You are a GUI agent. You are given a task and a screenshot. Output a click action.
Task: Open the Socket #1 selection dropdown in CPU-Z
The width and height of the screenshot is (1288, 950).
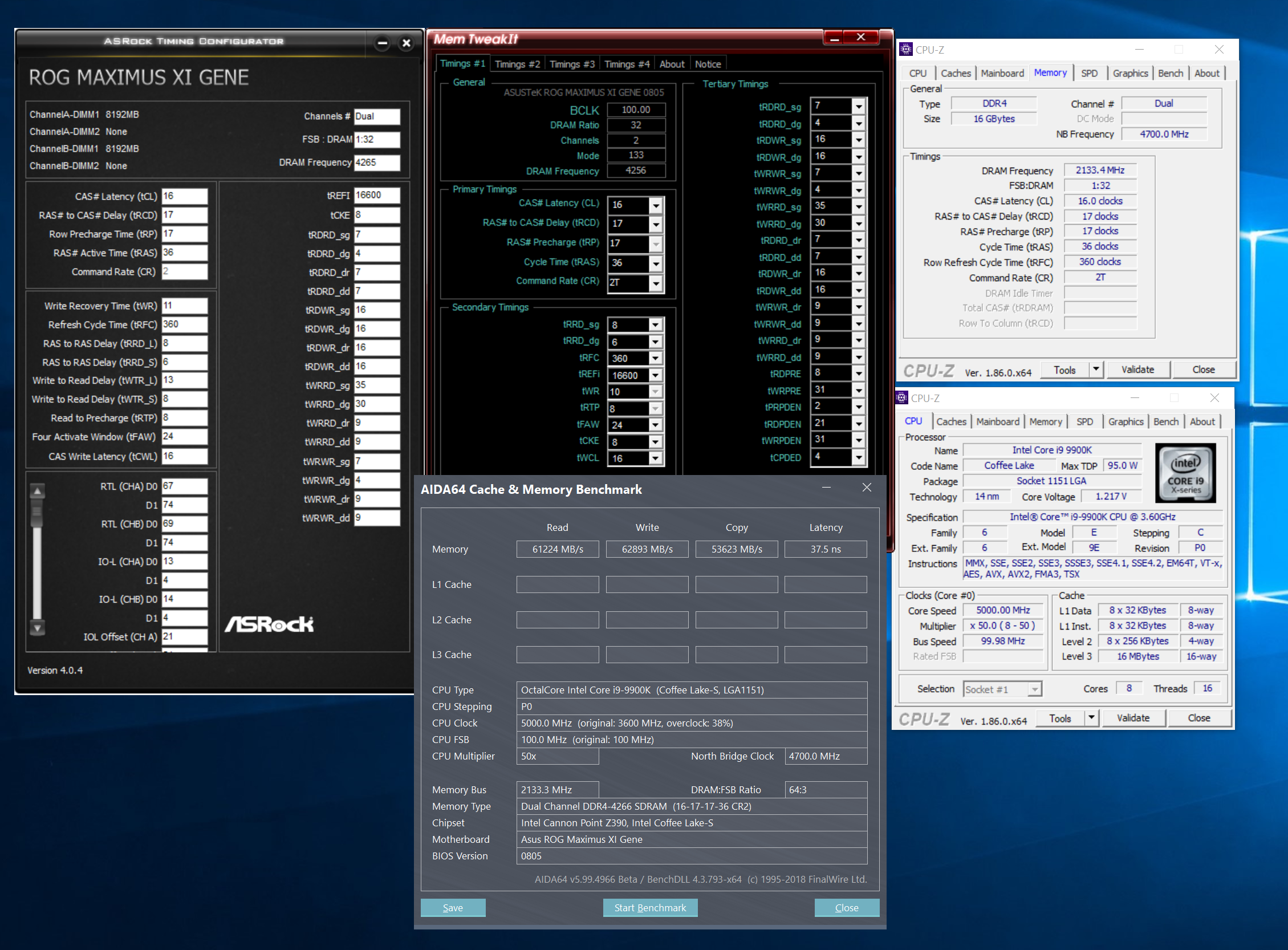(1035, 689)
